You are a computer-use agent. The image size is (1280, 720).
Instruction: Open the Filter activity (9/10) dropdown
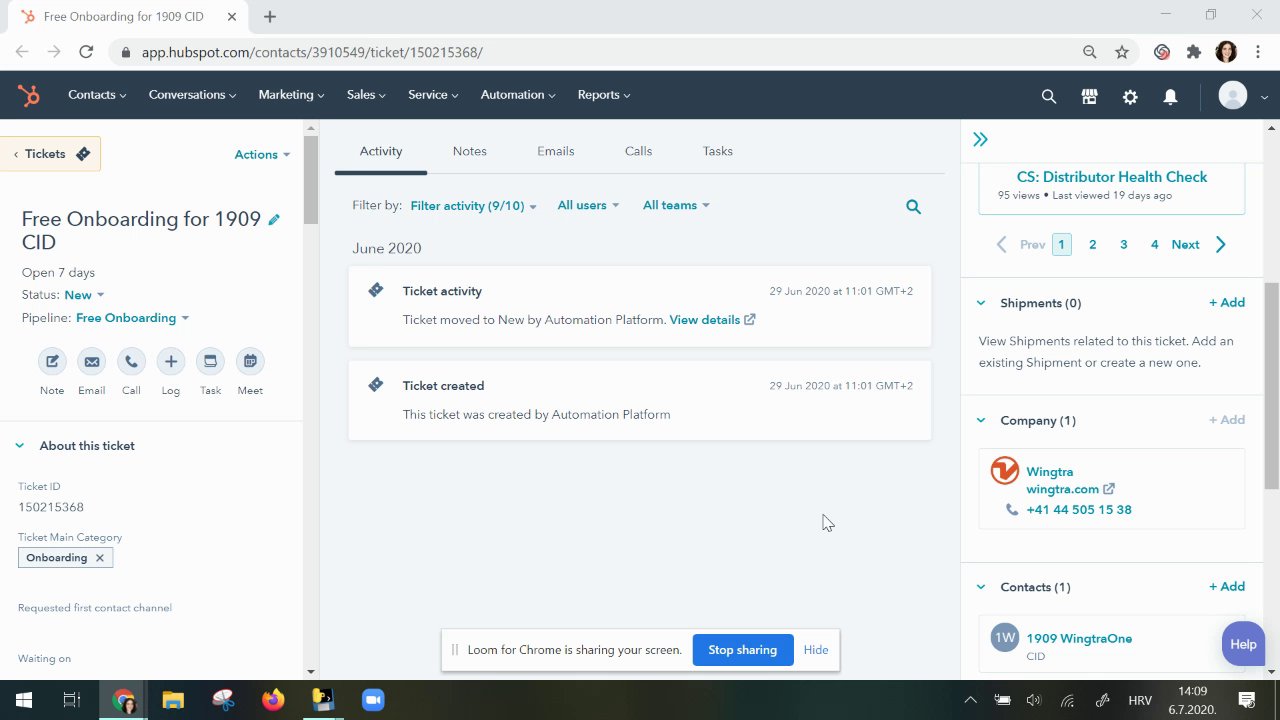point(474,206)
